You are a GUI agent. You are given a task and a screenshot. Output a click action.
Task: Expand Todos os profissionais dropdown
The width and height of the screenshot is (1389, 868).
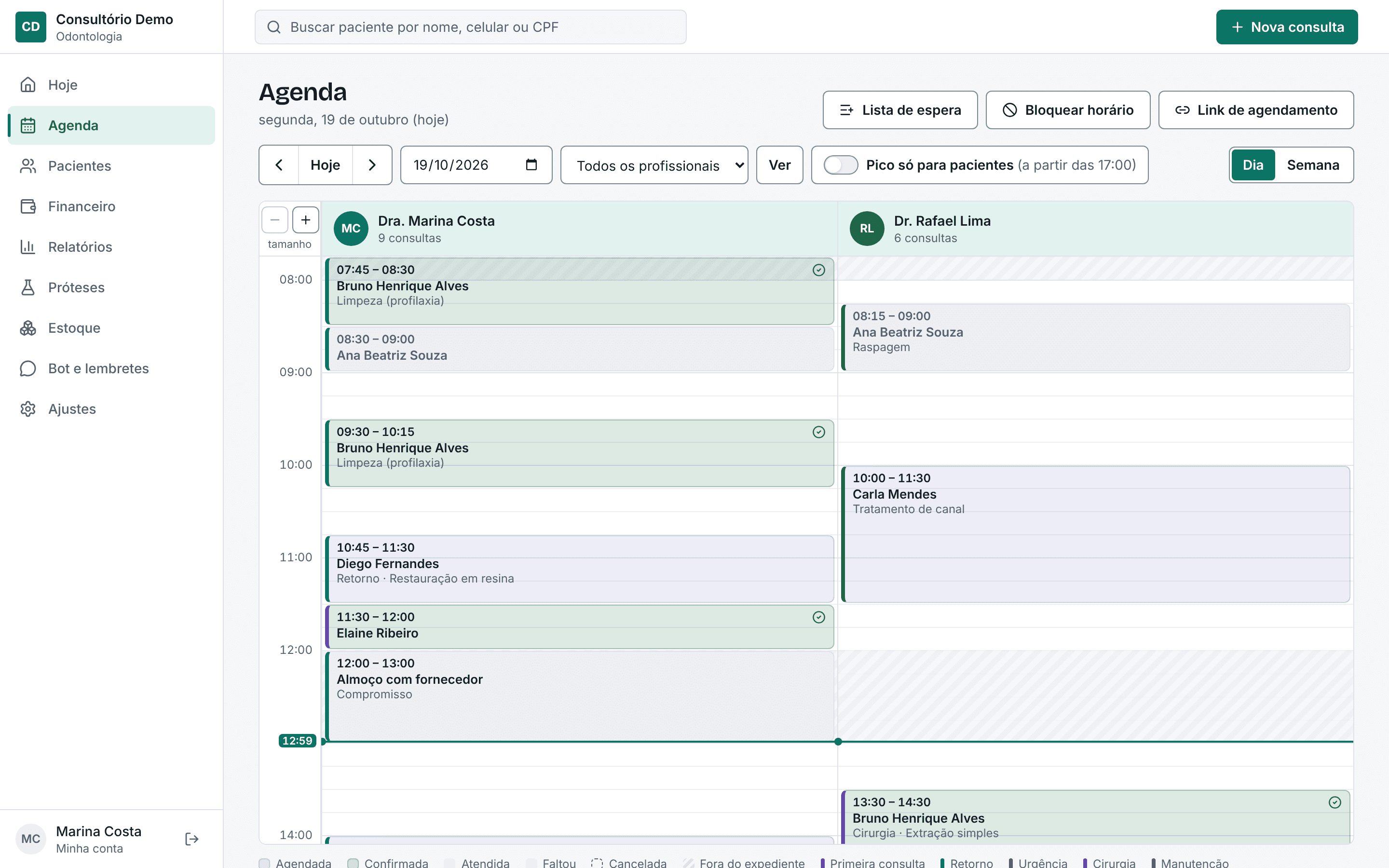coord(654,165)
